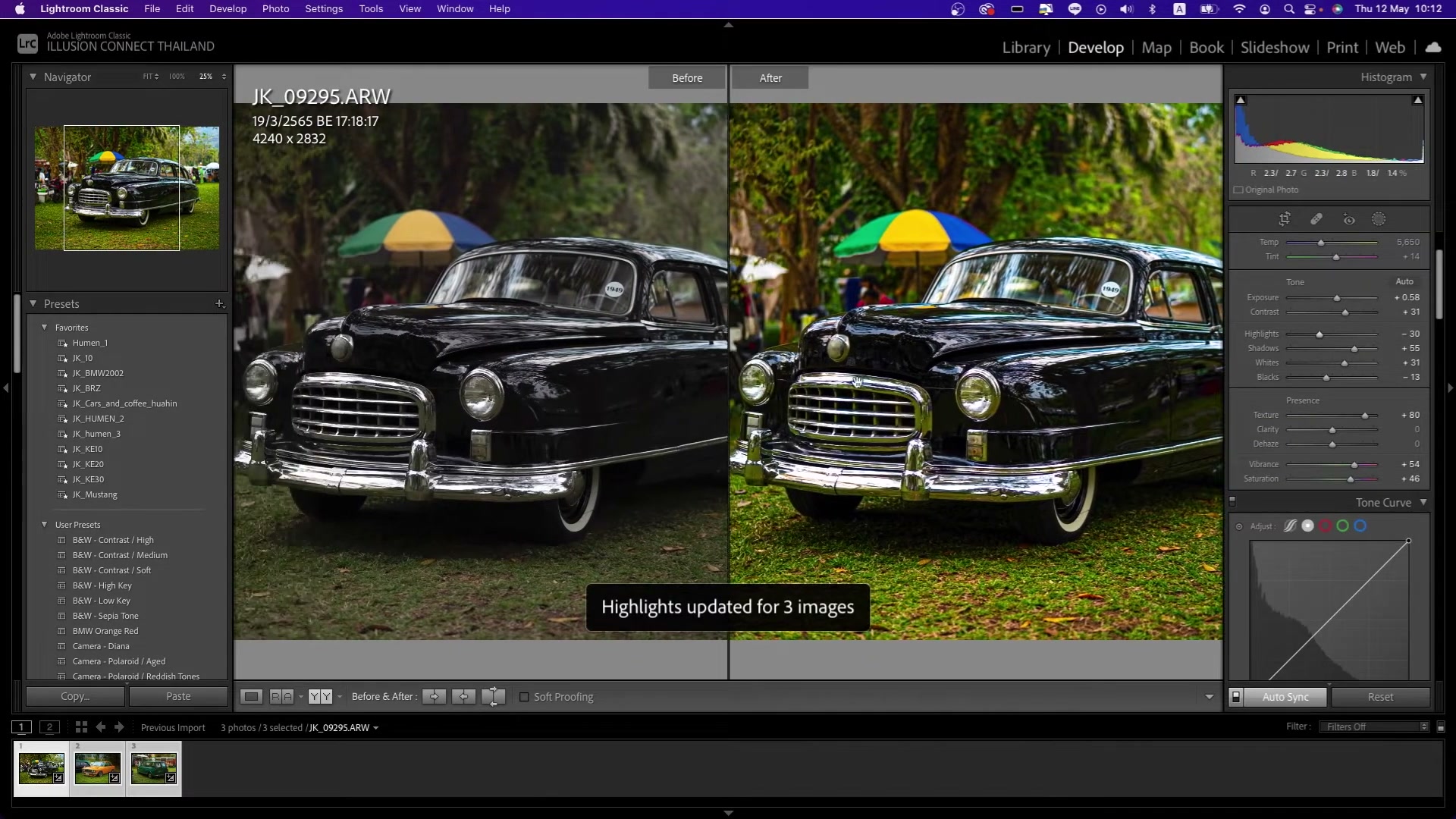Toggle the filter lock switch

[1441, 726]
